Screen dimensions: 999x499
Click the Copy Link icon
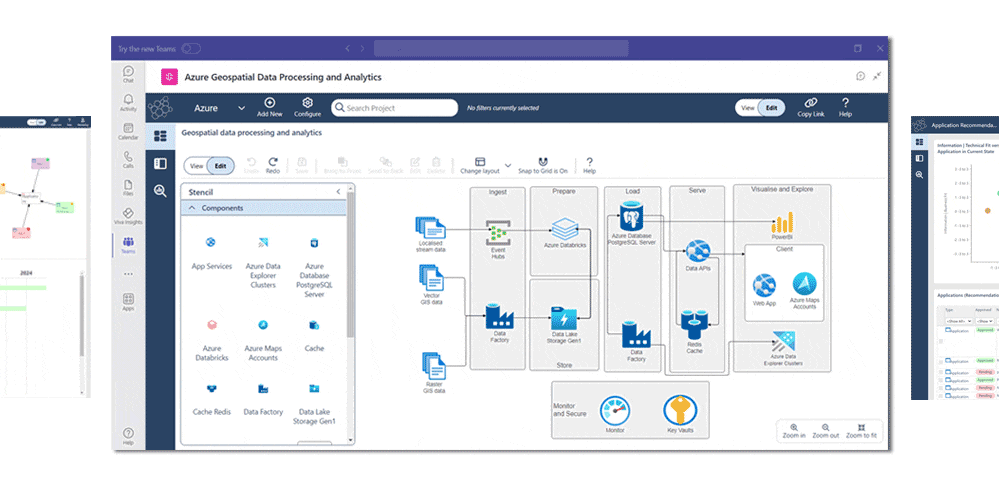pos(810,103)
